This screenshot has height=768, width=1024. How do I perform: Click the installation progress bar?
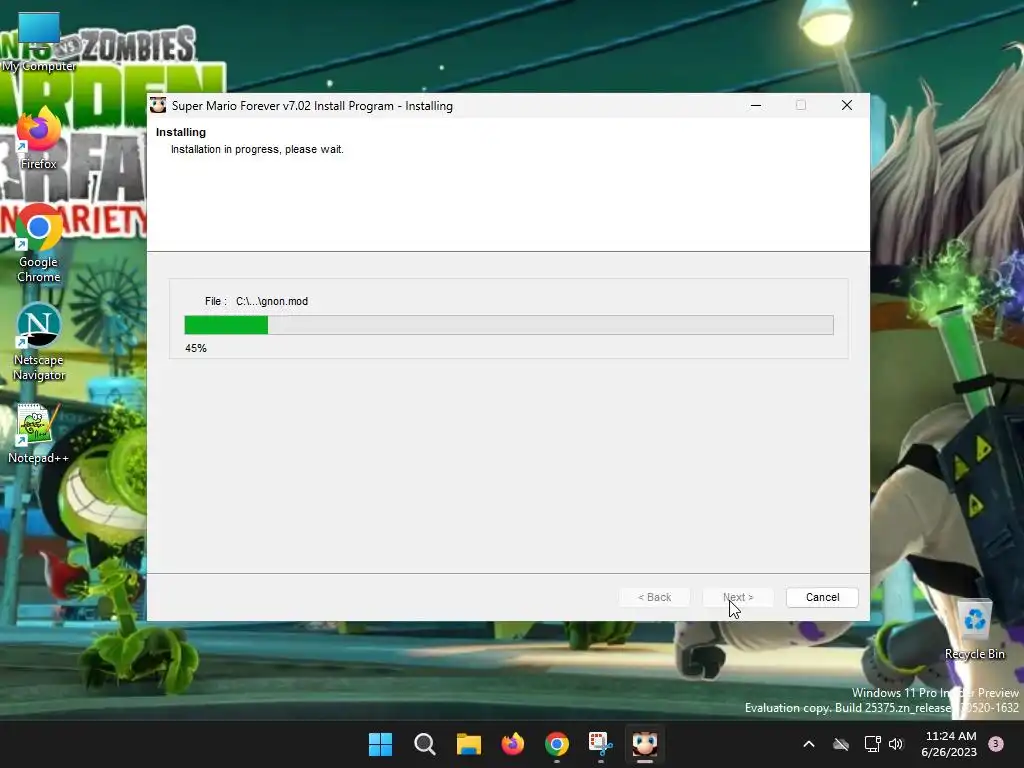coord(509,325)
